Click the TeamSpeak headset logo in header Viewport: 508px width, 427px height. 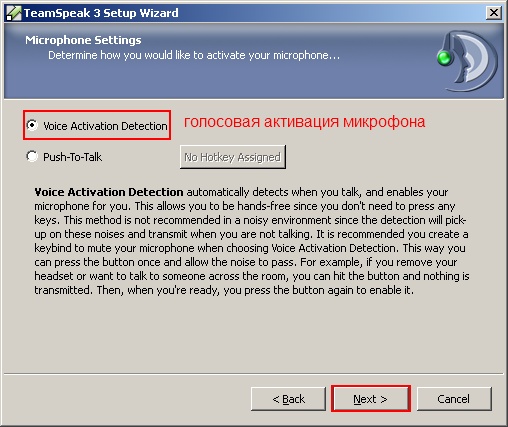(x=468, y=61)
